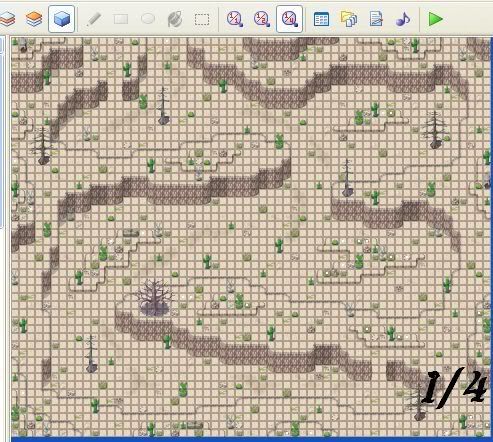
Task: Open the Script Editor
Action: click(x=376, y=19)
